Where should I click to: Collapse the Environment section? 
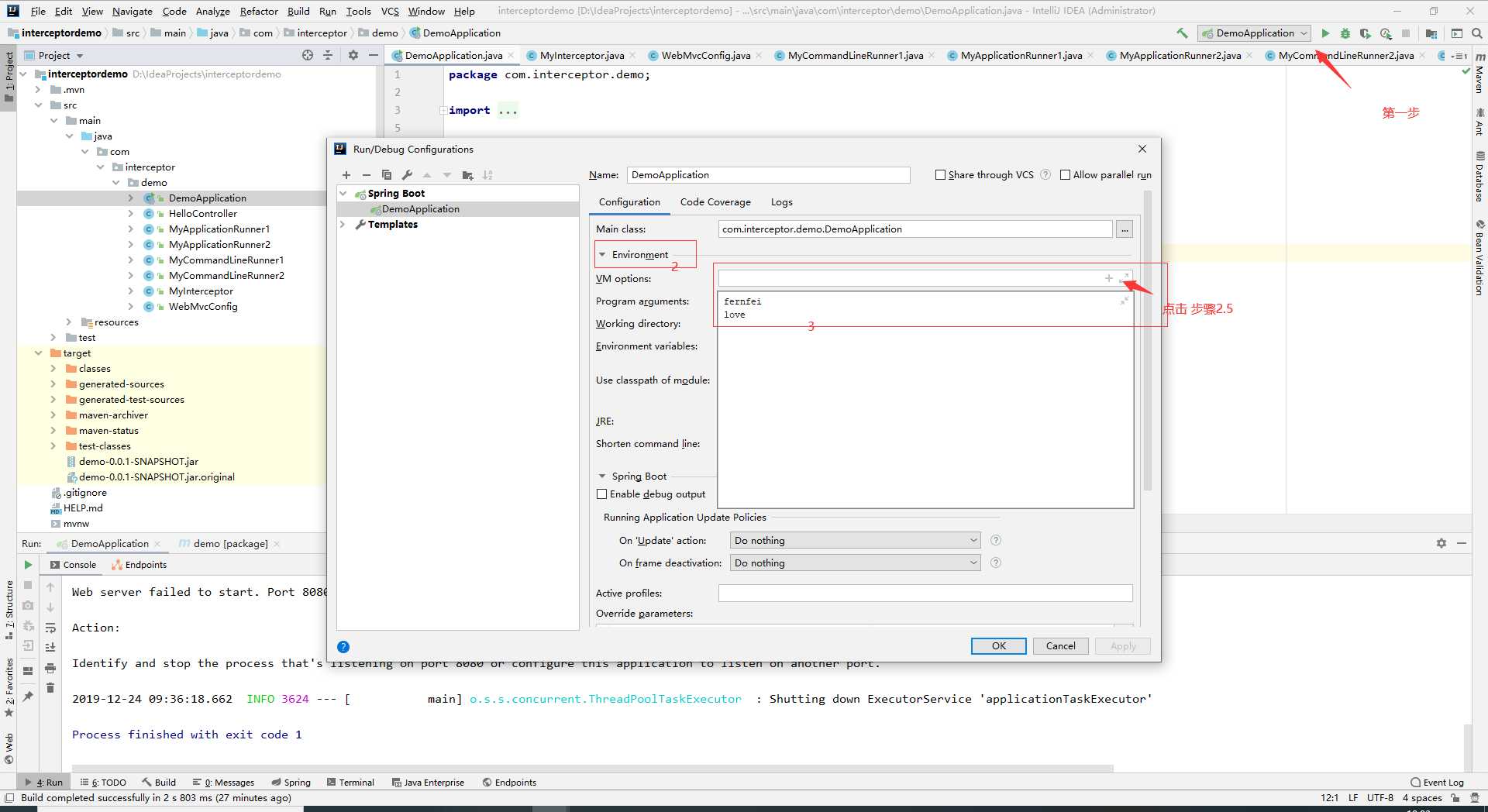[602, 254]
